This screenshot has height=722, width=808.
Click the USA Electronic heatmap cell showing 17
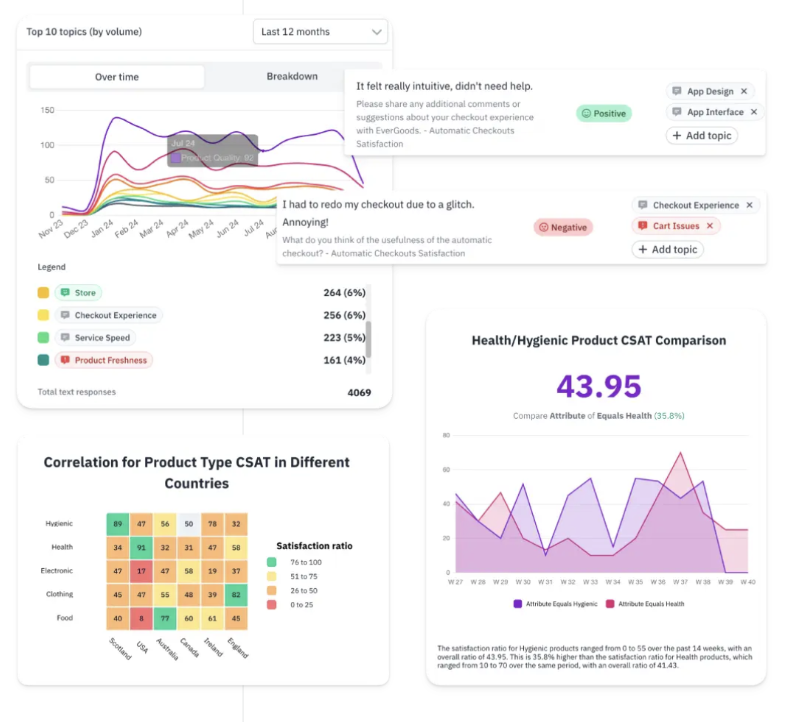tap(144, 572)
